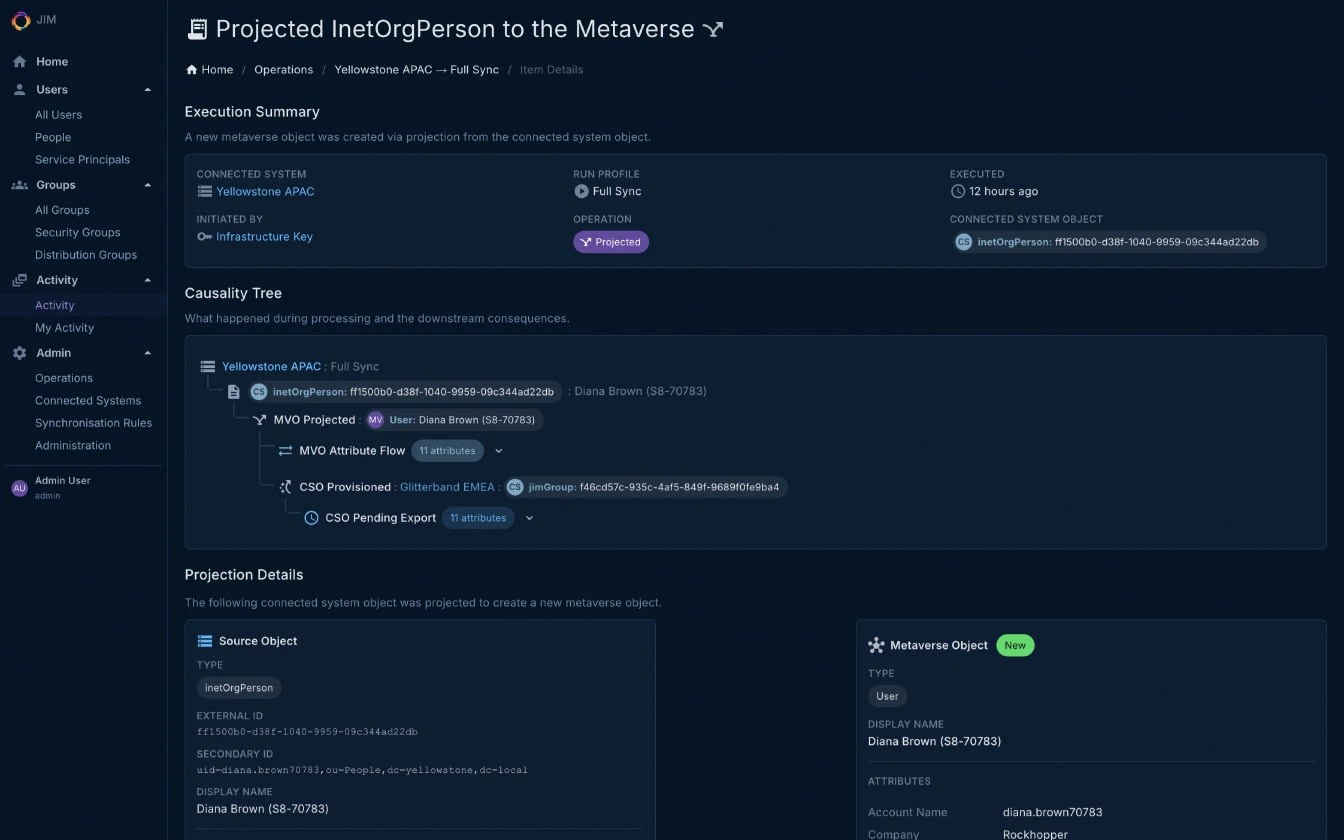Click the Groups people icon
Image resolution: width=1344 pixels, height=840 pixels.
(x=19, y=185)
